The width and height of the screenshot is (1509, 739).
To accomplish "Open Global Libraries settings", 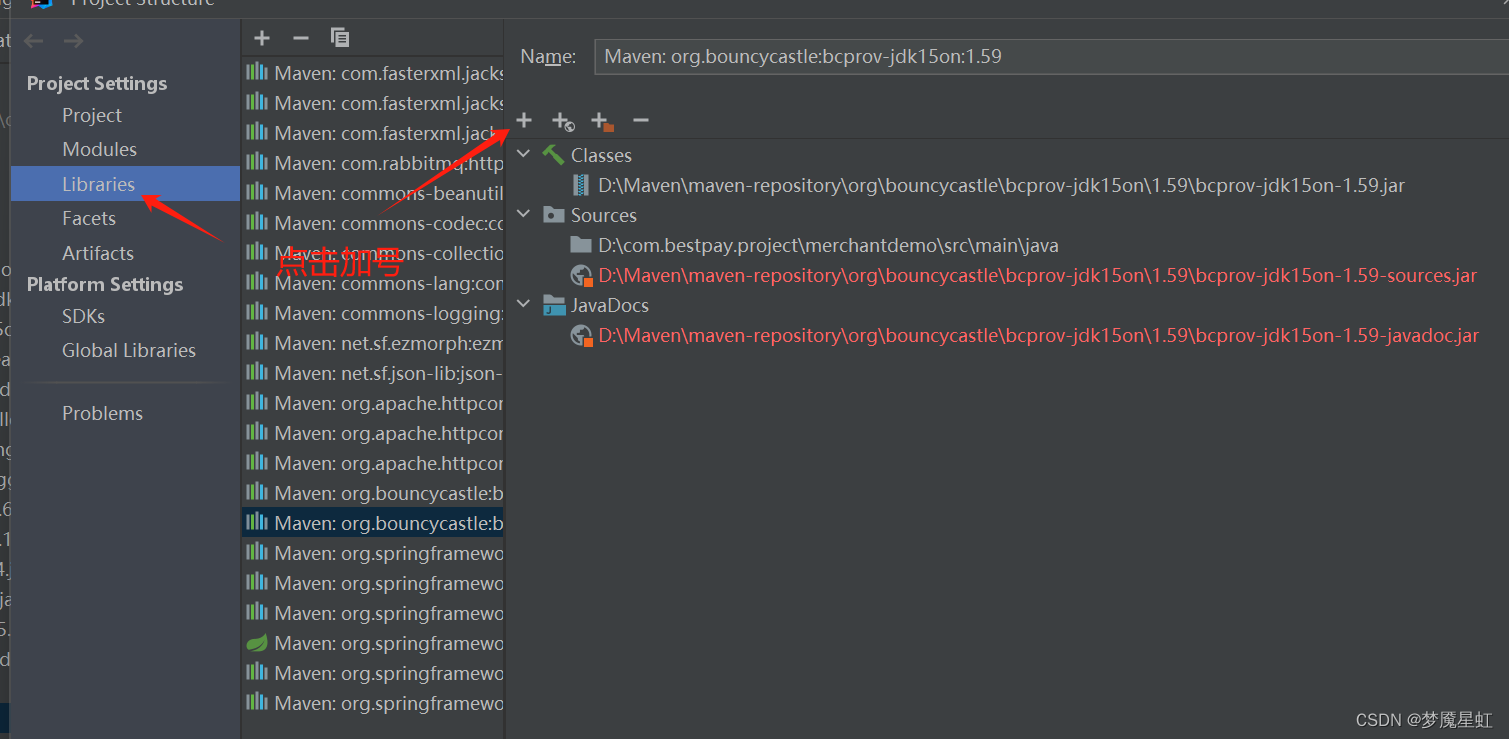I will coord(129,350).
